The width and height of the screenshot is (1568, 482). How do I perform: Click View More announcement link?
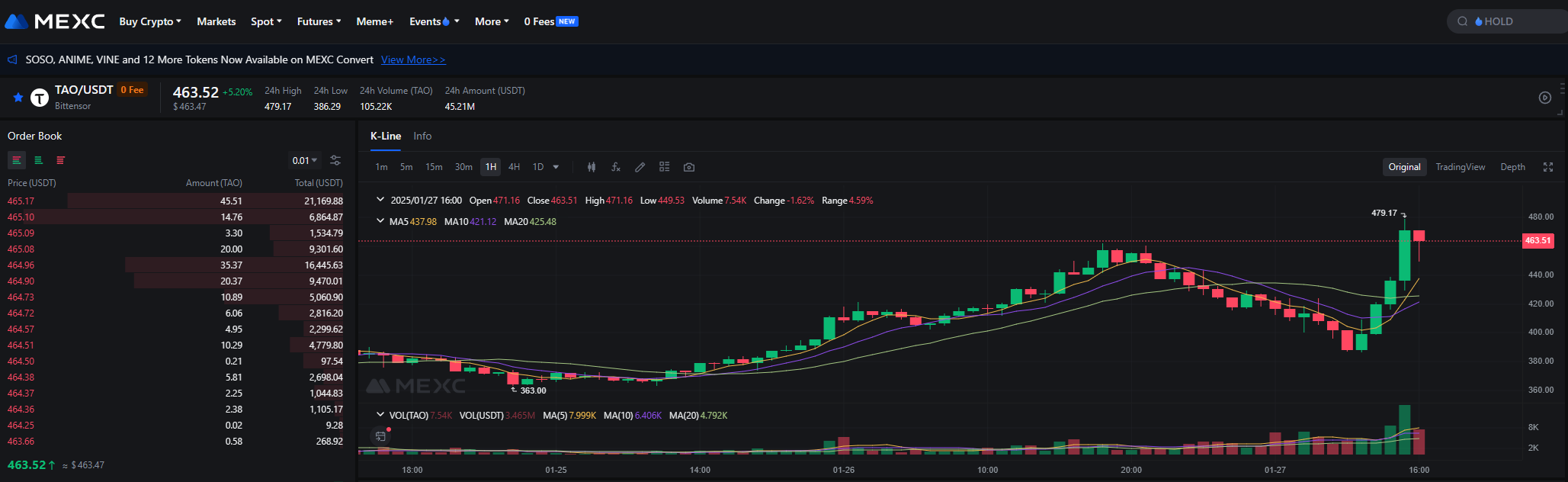413,59
